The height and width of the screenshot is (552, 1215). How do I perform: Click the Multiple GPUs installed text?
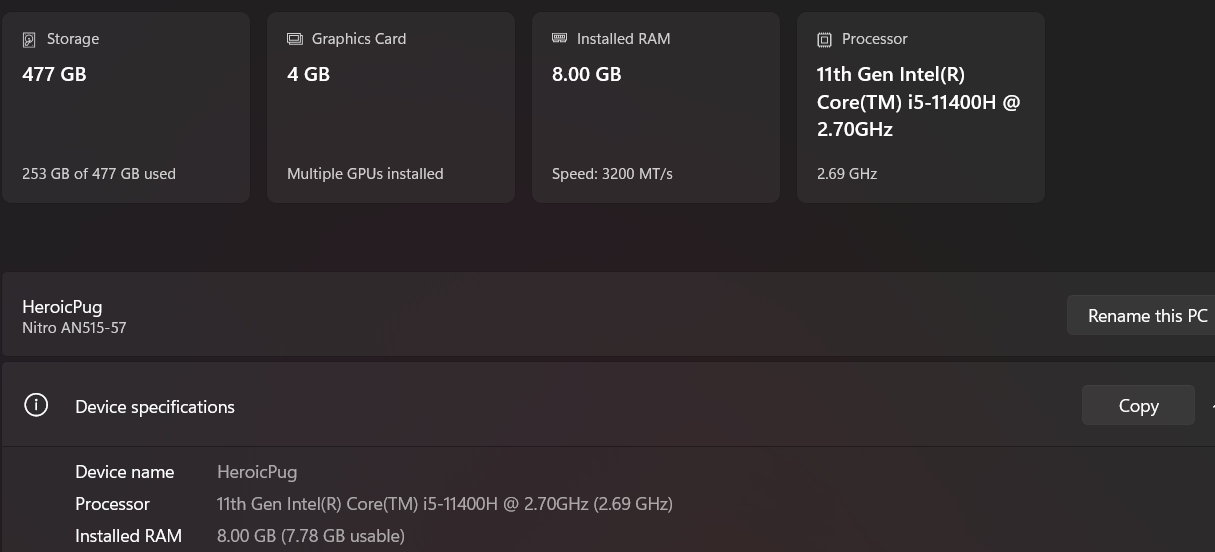coord(365,174)
